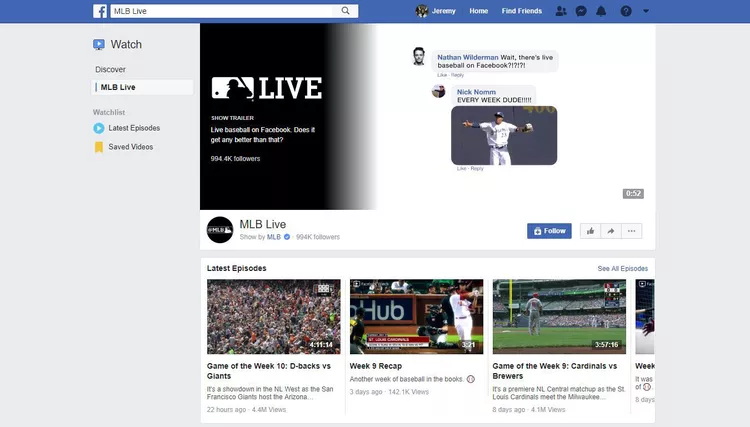
Task: Open notifications bell icon
Action: click(x=601, y=11)
